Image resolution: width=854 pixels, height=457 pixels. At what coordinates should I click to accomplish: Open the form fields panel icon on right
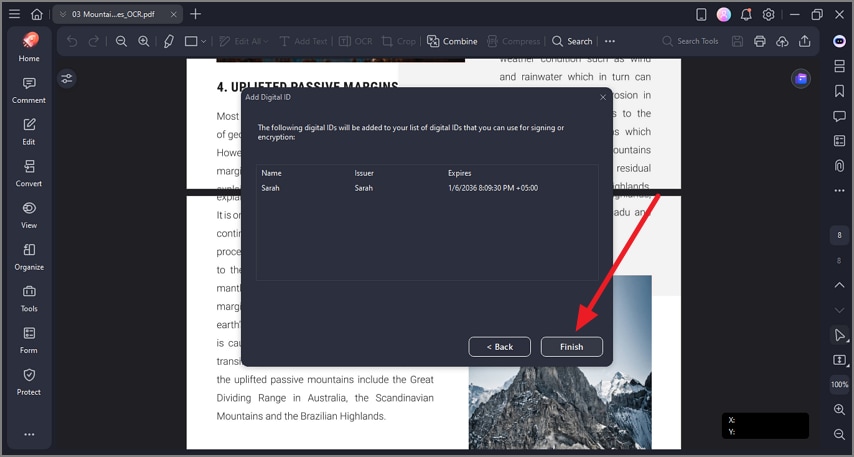tap(839, 141)
